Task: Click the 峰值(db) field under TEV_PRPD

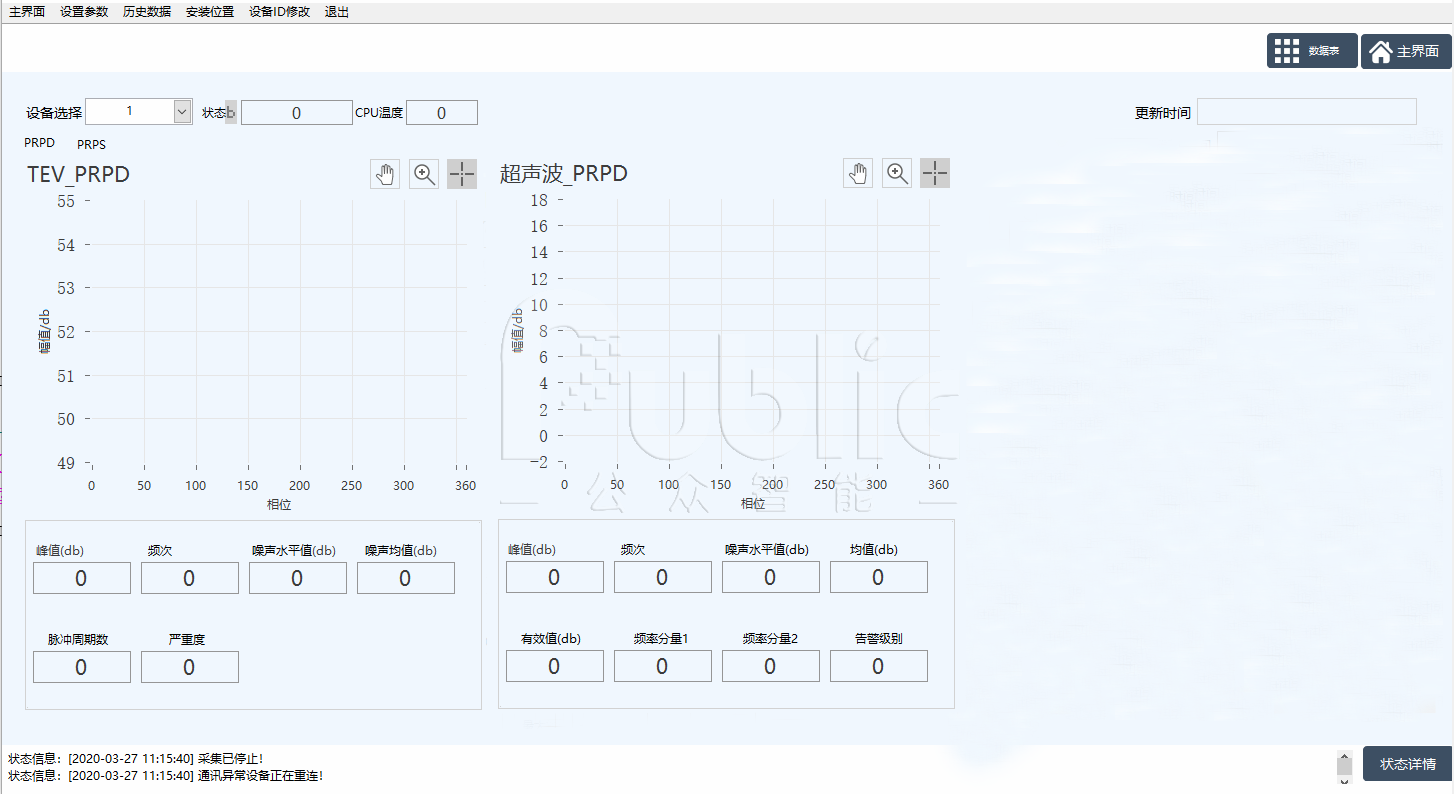Action: tap(81, 577)
